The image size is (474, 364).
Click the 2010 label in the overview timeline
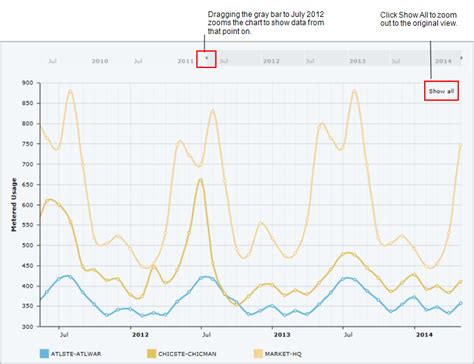[x=100, y=61]
